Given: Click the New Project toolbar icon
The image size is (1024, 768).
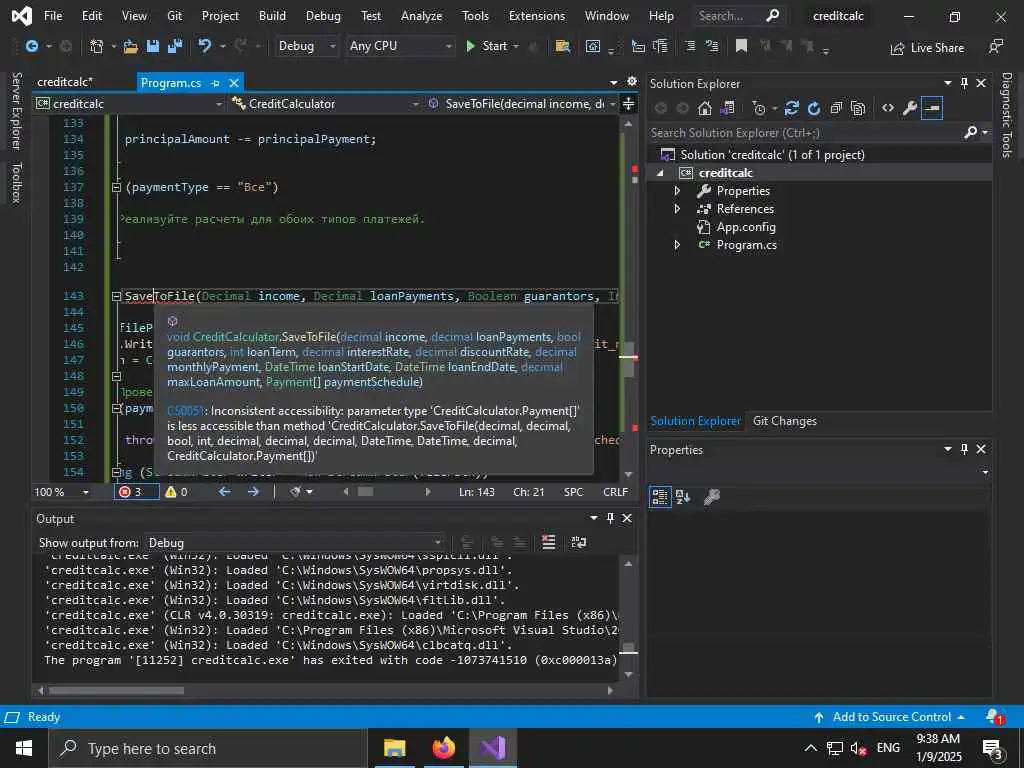Looking at the screenshot, I should click(x=97, y=46).
